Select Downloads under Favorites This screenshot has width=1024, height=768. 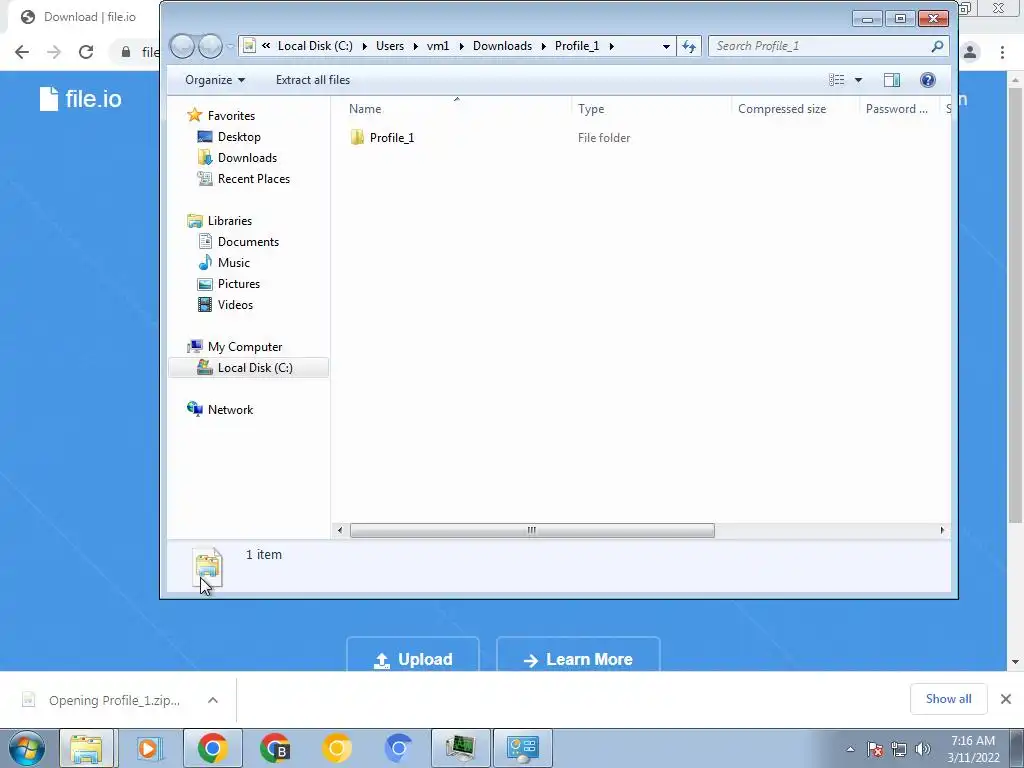pos(247,157)
